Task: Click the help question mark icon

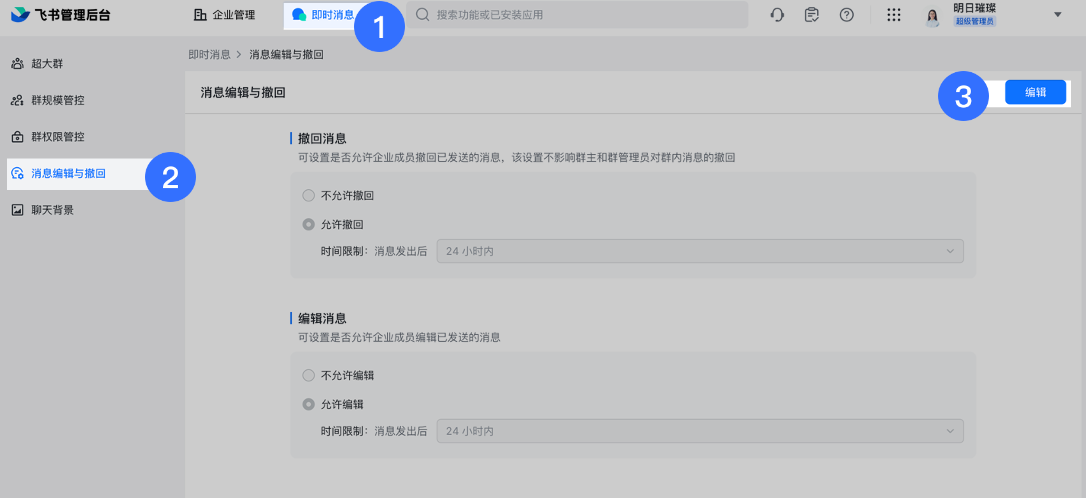Action: 846,15
